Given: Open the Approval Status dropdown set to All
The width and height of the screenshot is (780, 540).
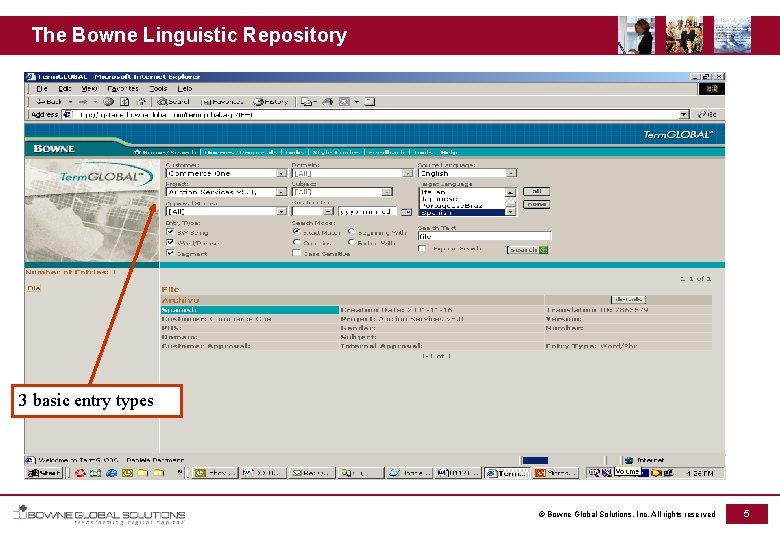Looking at the screenshot, I should tap(226, 211).
